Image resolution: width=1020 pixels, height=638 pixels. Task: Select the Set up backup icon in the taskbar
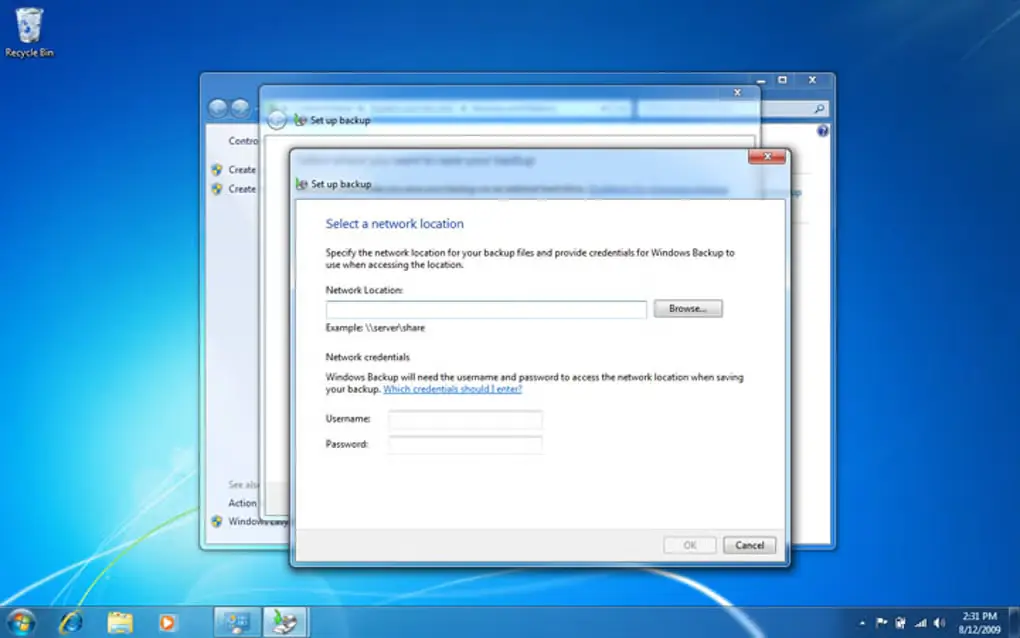click(x=285, y=620)
